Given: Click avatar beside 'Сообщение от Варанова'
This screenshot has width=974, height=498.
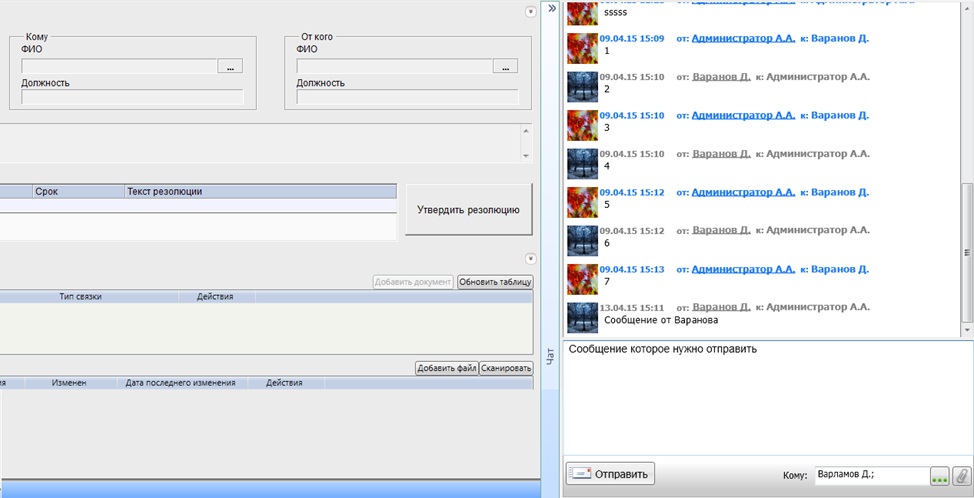Looking at the screenshot, I should point(582,318).
